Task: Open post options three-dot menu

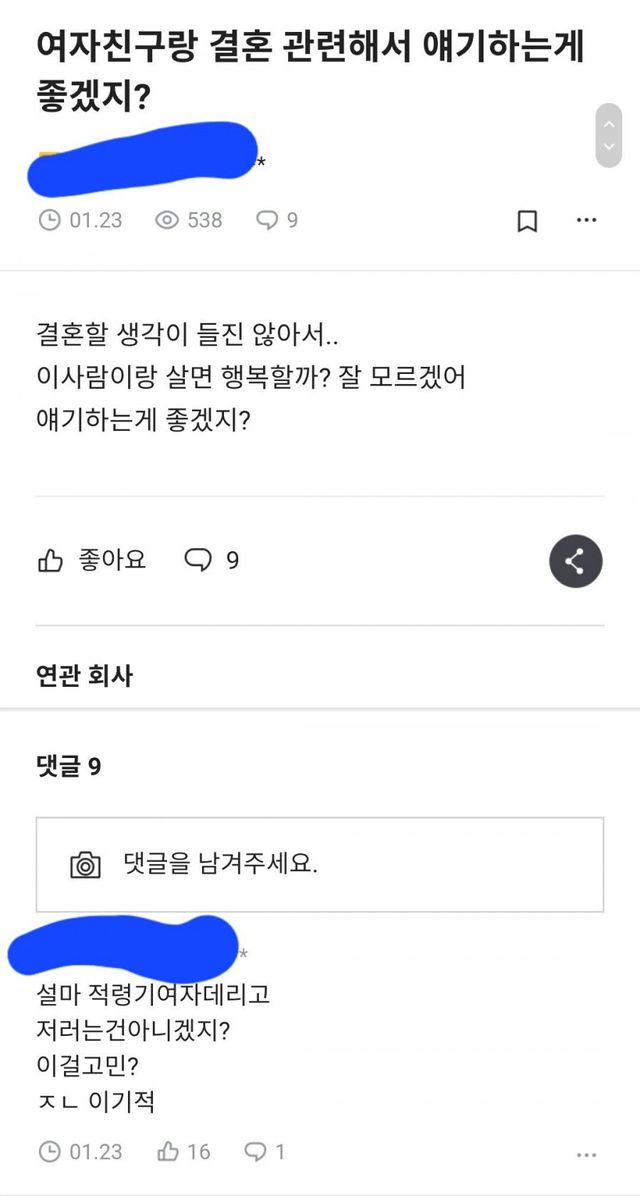Action: [587, 220]
